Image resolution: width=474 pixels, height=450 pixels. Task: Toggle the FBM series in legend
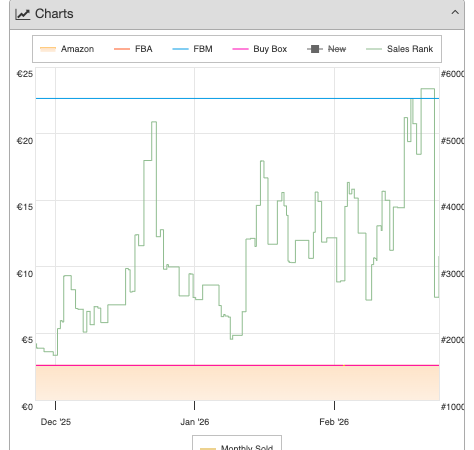192,49
